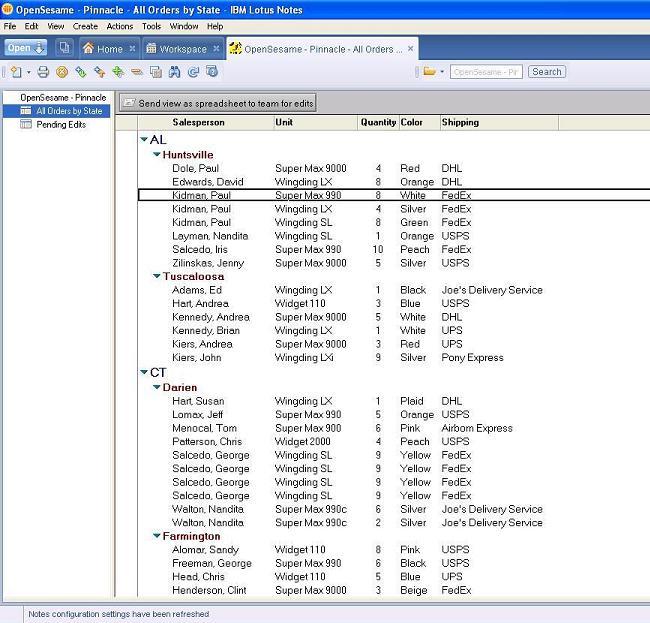Click the spreadsheet icon on action button
The width and height of the screenshot is (650, 623).
click(128, 103)
